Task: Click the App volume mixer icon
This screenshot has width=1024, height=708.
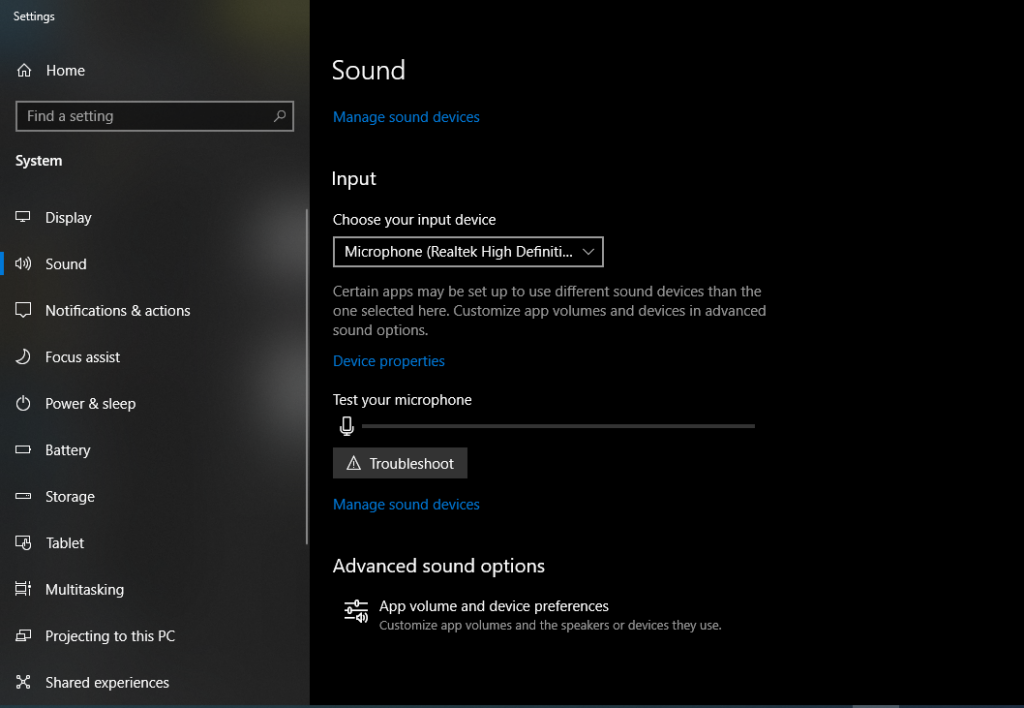Action: 356,612
